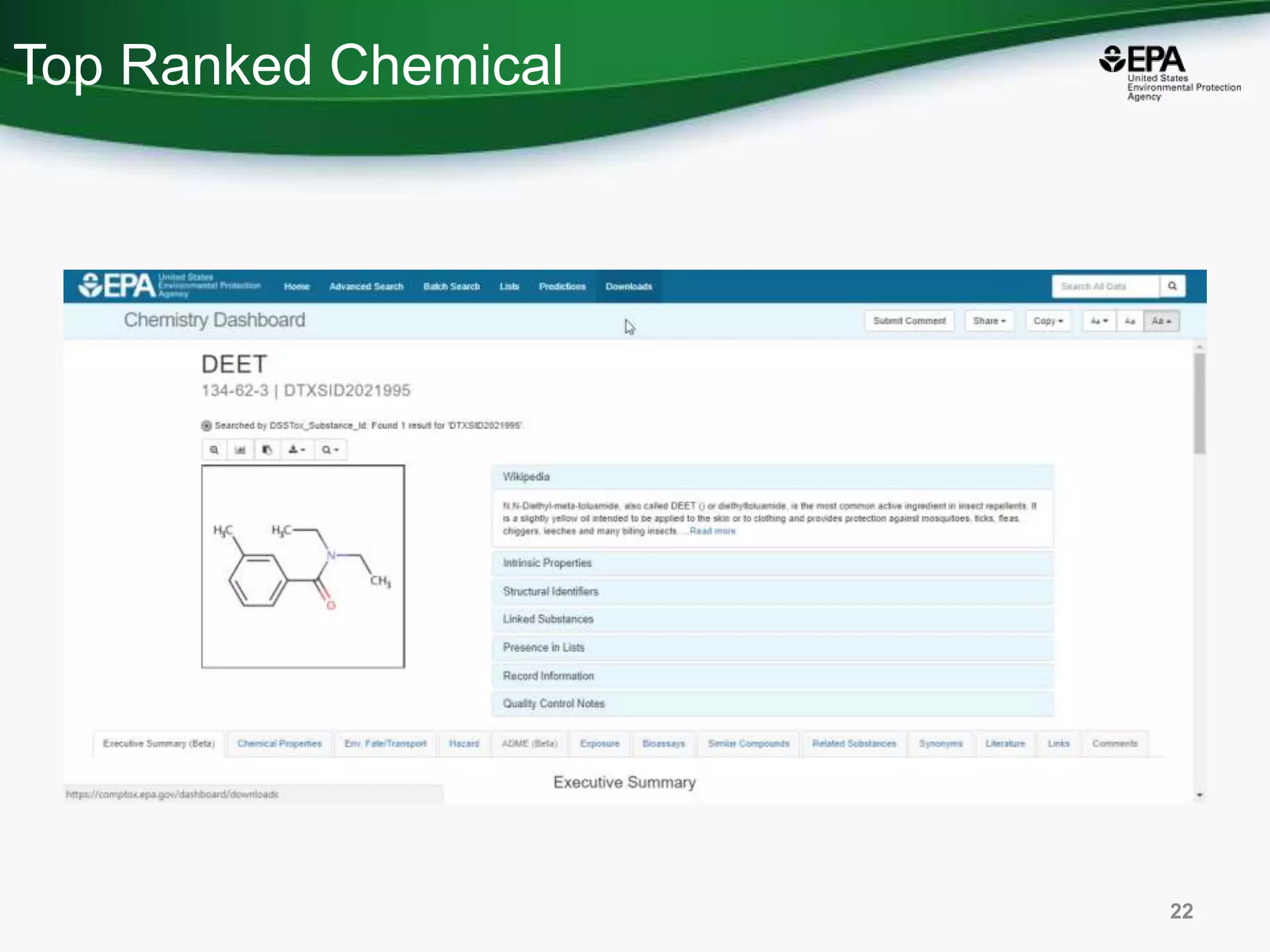1270x952 pixels.
Task: Increase font size with large Aa dropdown
Action: (x=1161, y=321)
